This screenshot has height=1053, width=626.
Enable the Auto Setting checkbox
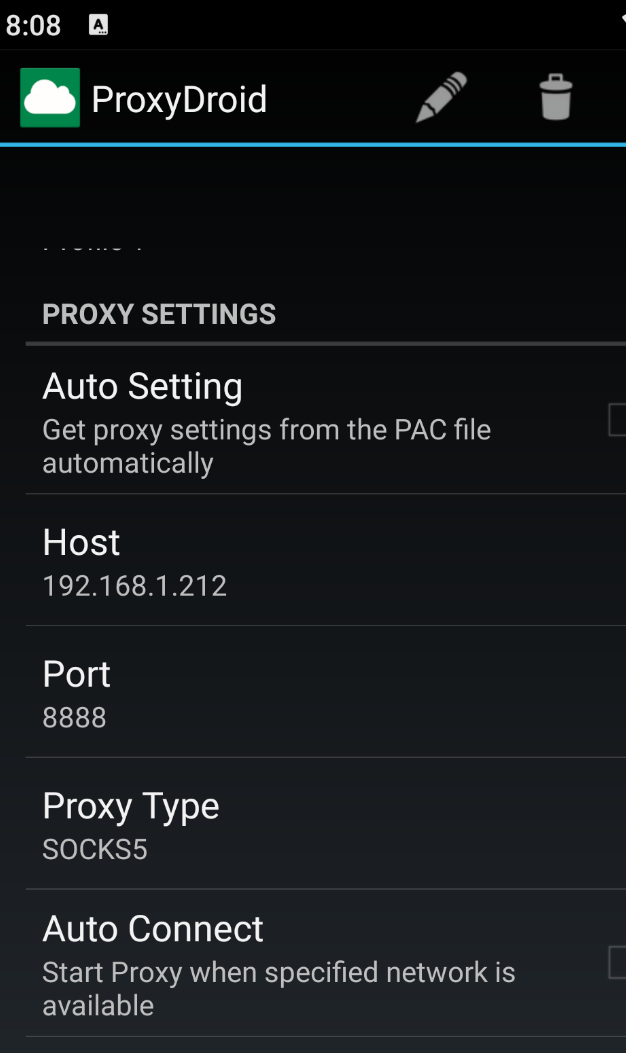coord(617,420)
